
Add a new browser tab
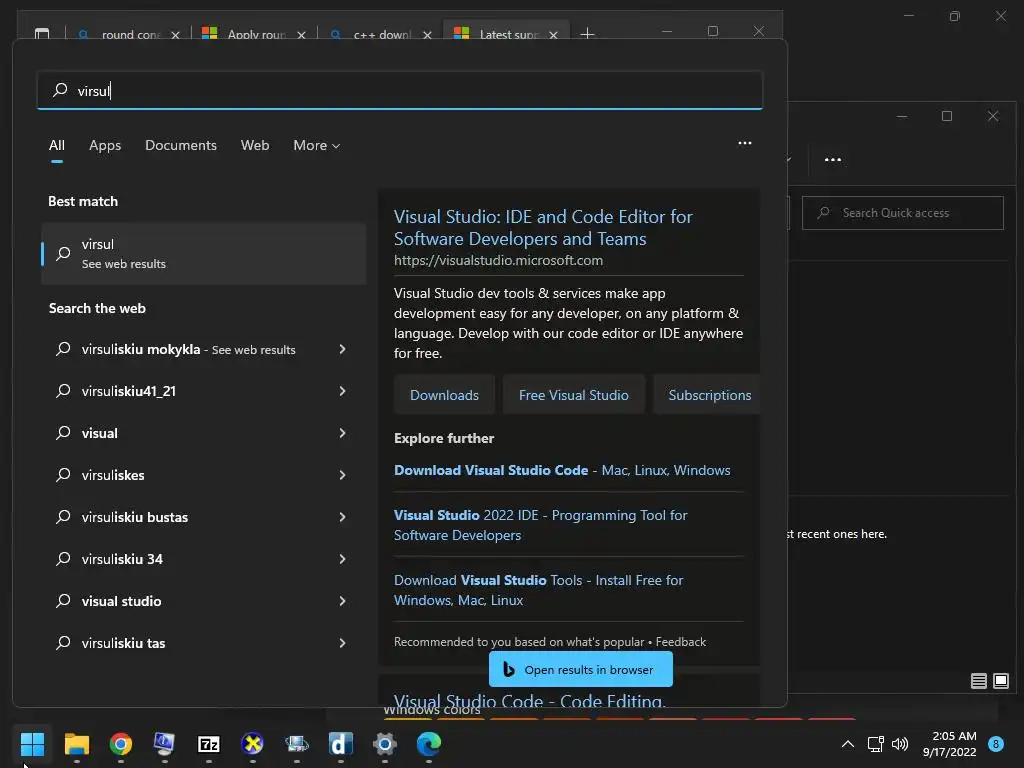coord(587,33)
